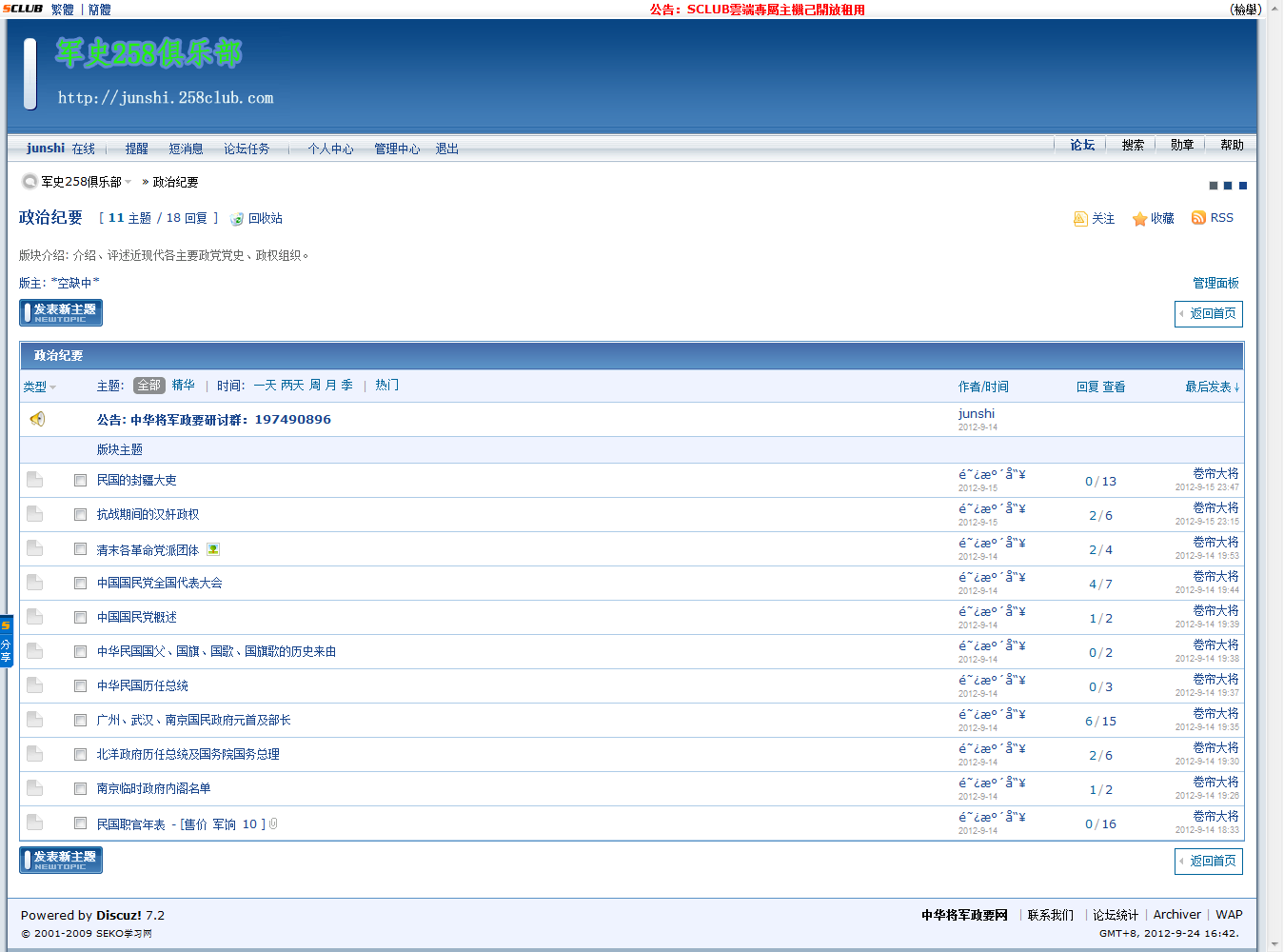Click the 联系我们 footer link
Viewport: 1284px width, 952px height.
click(1051, 915)
